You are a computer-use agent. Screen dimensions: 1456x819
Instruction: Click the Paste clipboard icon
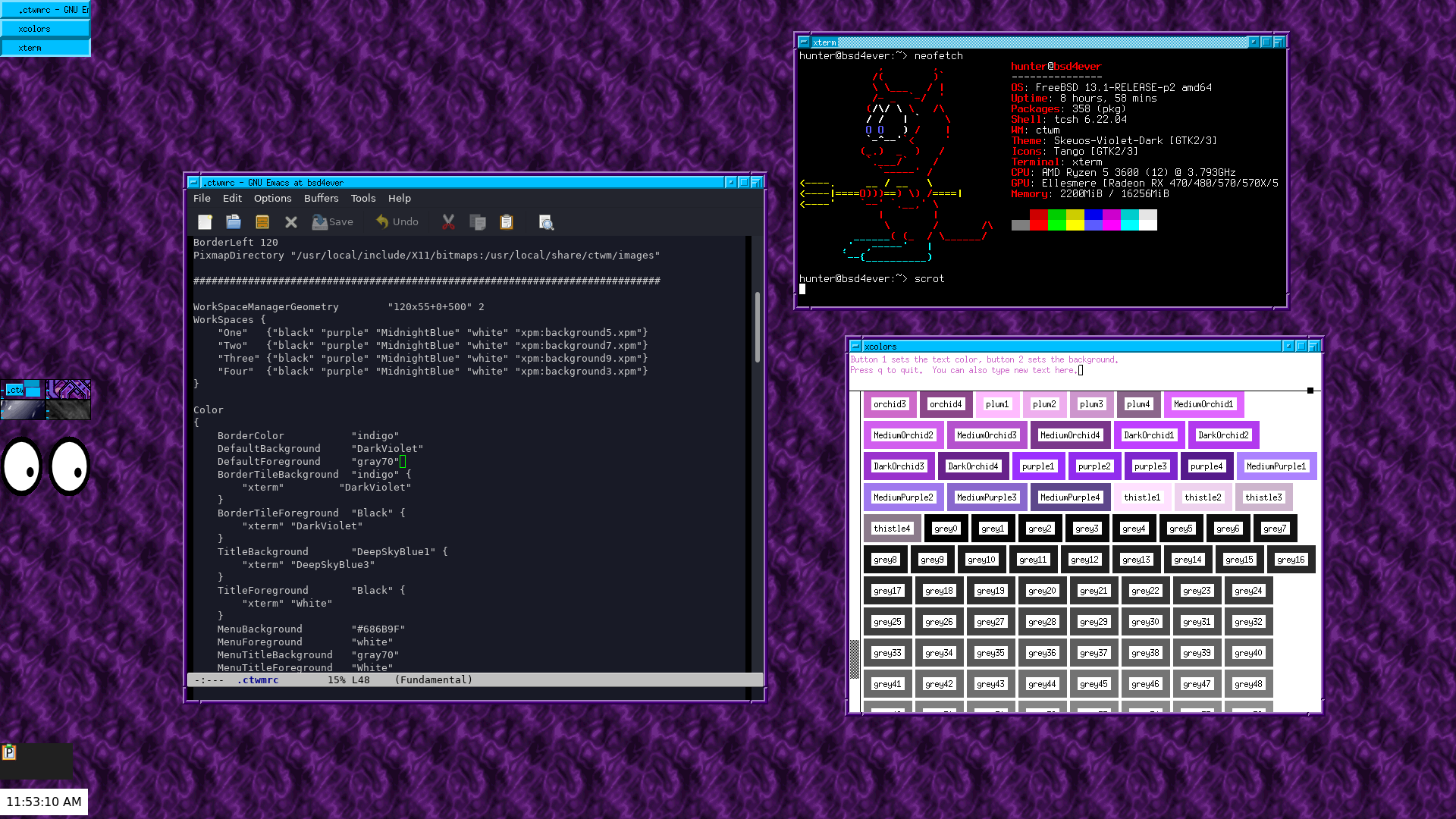[x=507, y=221]
